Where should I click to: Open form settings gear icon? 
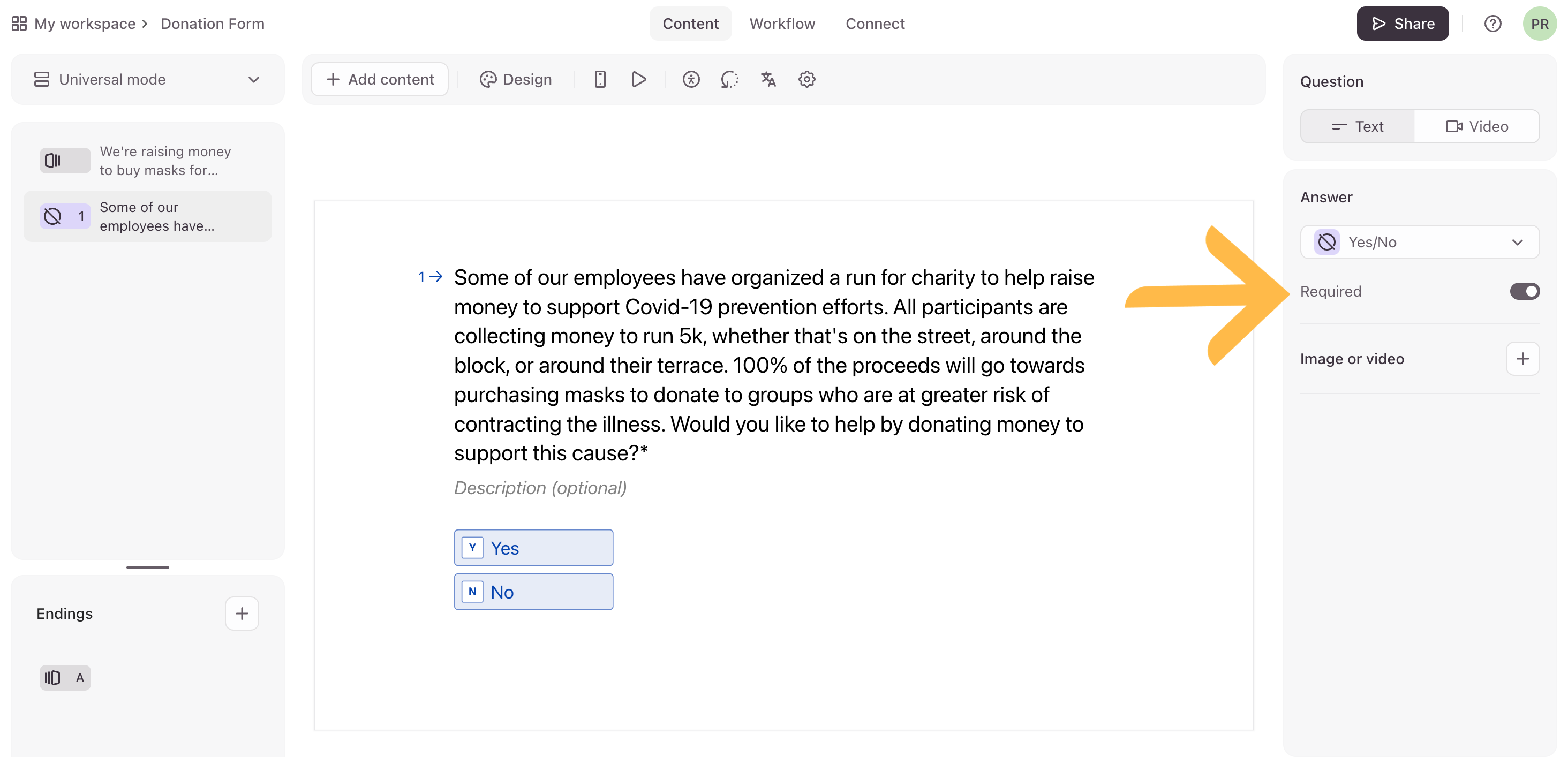coord(806,79)
